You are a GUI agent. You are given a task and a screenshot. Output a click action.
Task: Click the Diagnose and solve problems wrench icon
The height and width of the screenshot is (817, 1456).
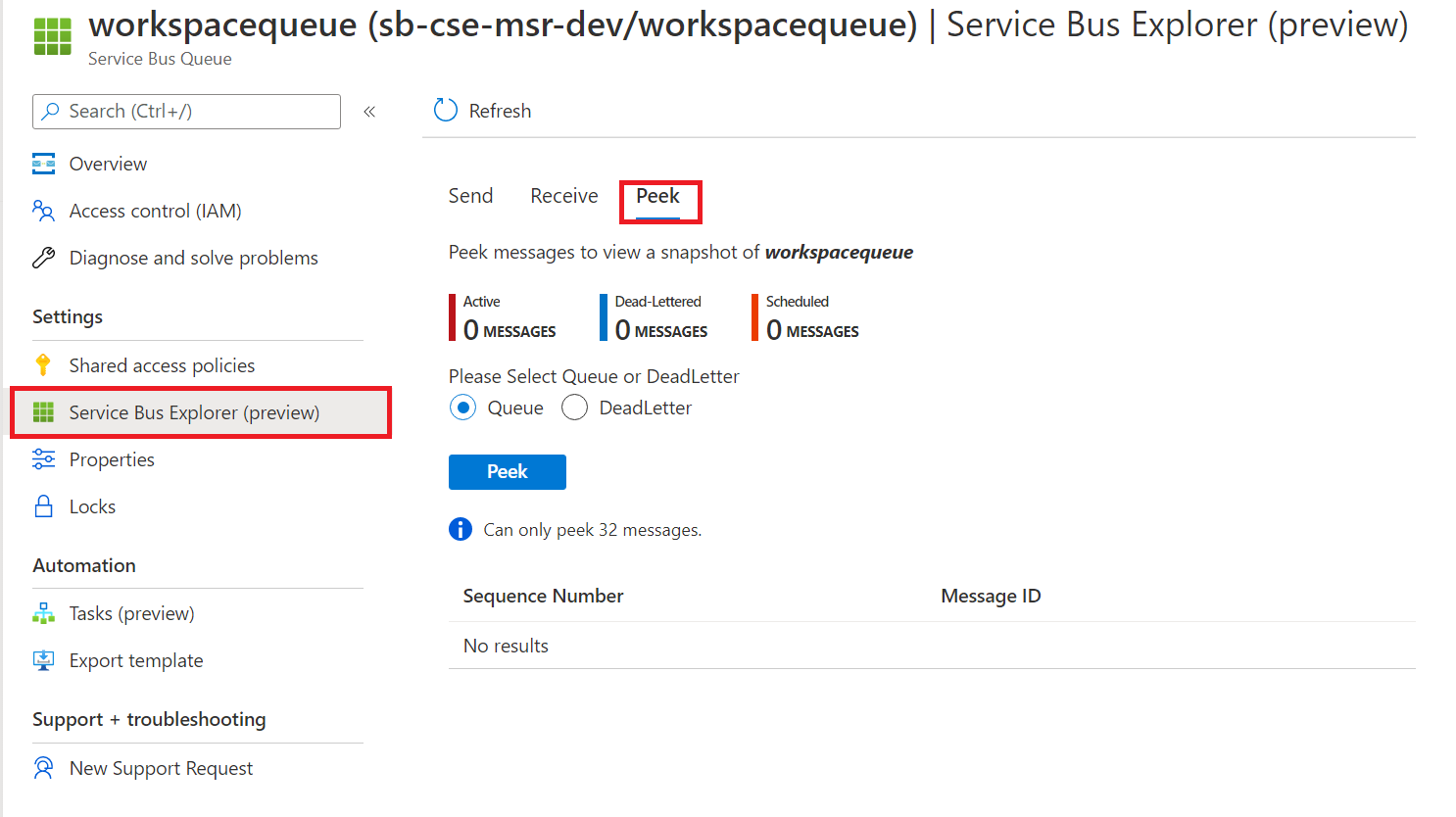(43, 257)
